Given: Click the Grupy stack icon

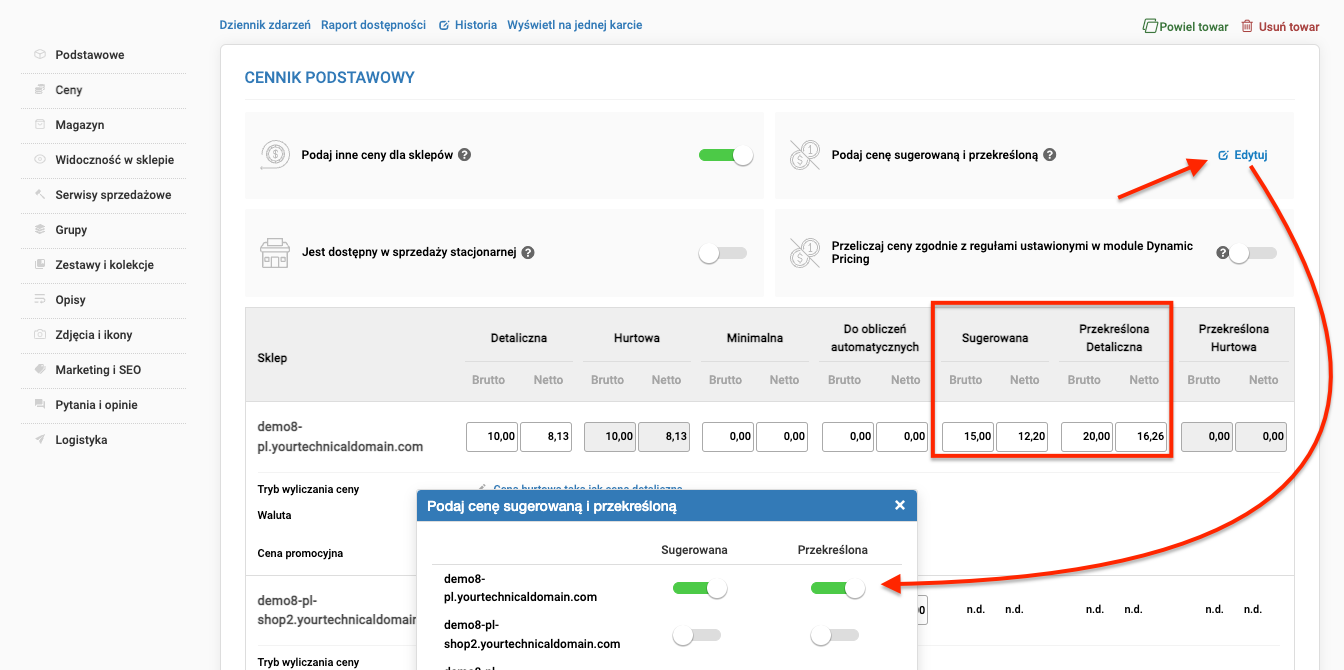Looking at the screenshot, I should click(40, 230).
